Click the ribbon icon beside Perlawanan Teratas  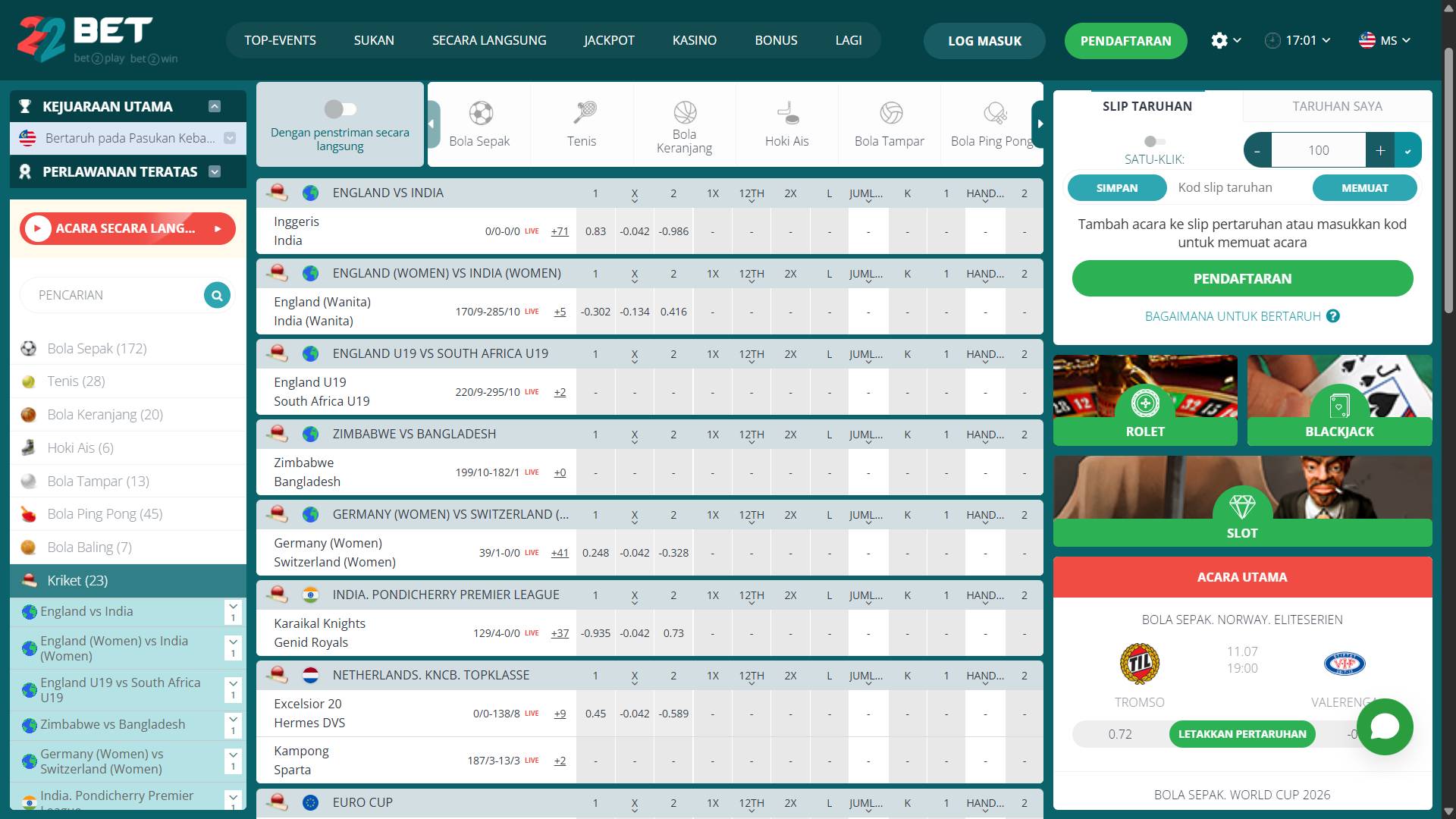[x=25, y=171]
